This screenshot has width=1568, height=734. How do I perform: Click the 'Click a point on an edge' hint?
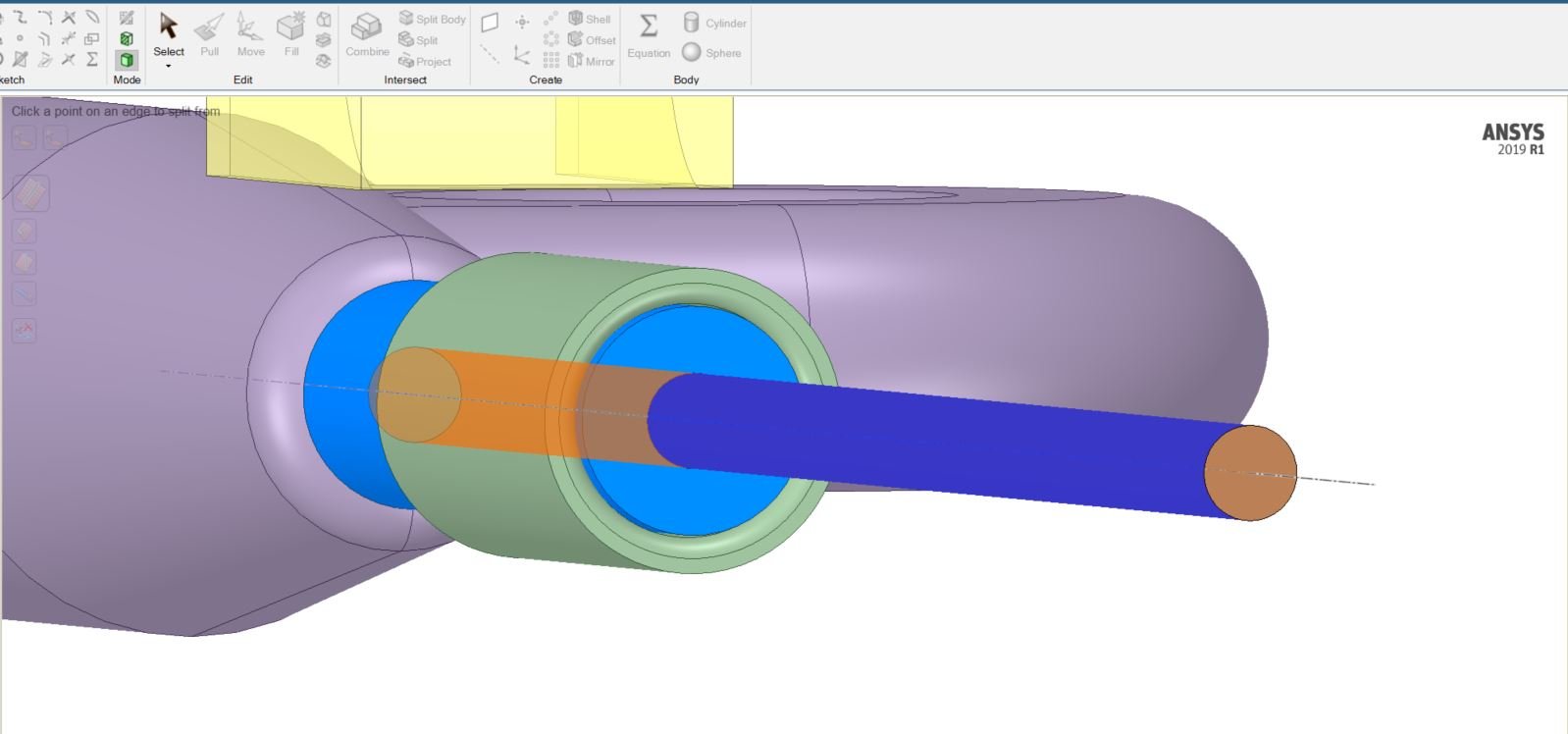tap(116, 111)
